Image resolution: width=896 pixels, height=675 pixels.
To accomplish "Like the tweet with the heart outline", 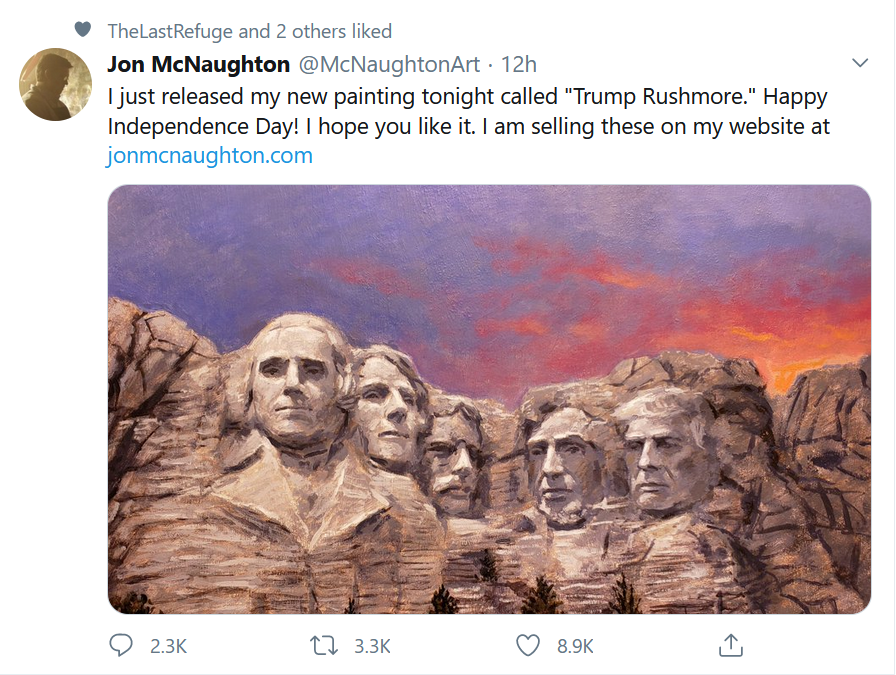I will tap(528, 646).
